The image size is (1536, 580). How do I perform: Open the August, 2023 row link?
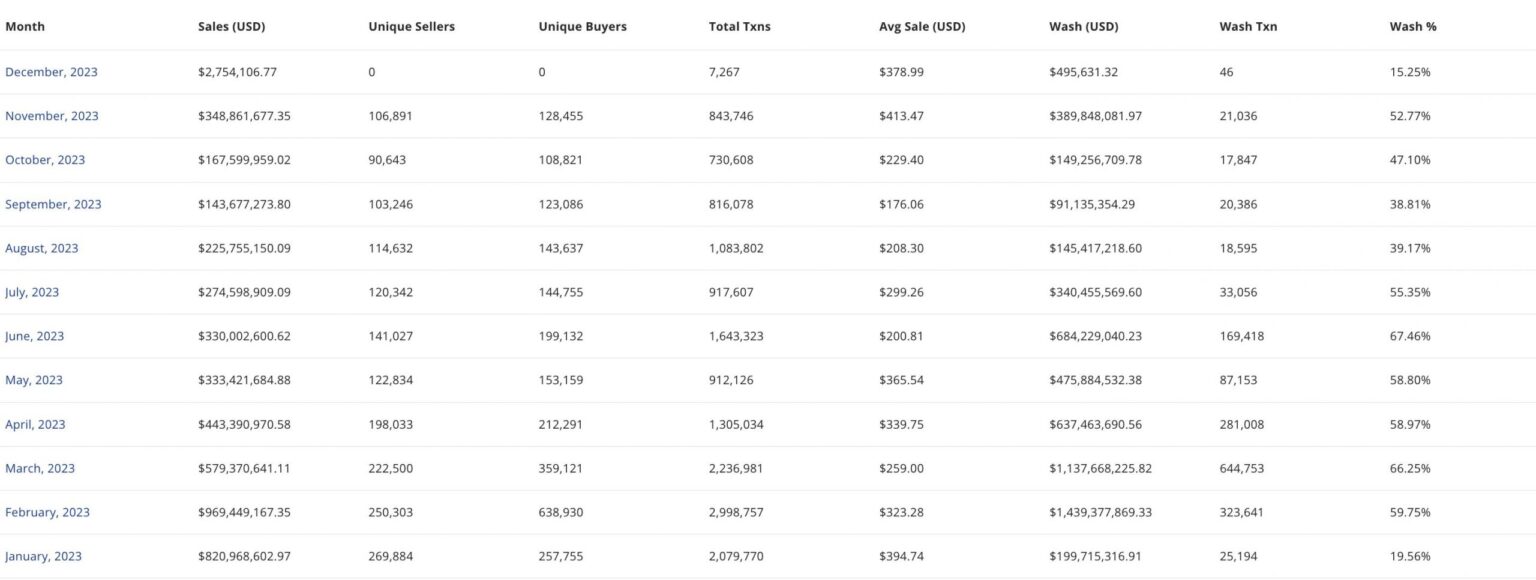click(x=41, y=248)
